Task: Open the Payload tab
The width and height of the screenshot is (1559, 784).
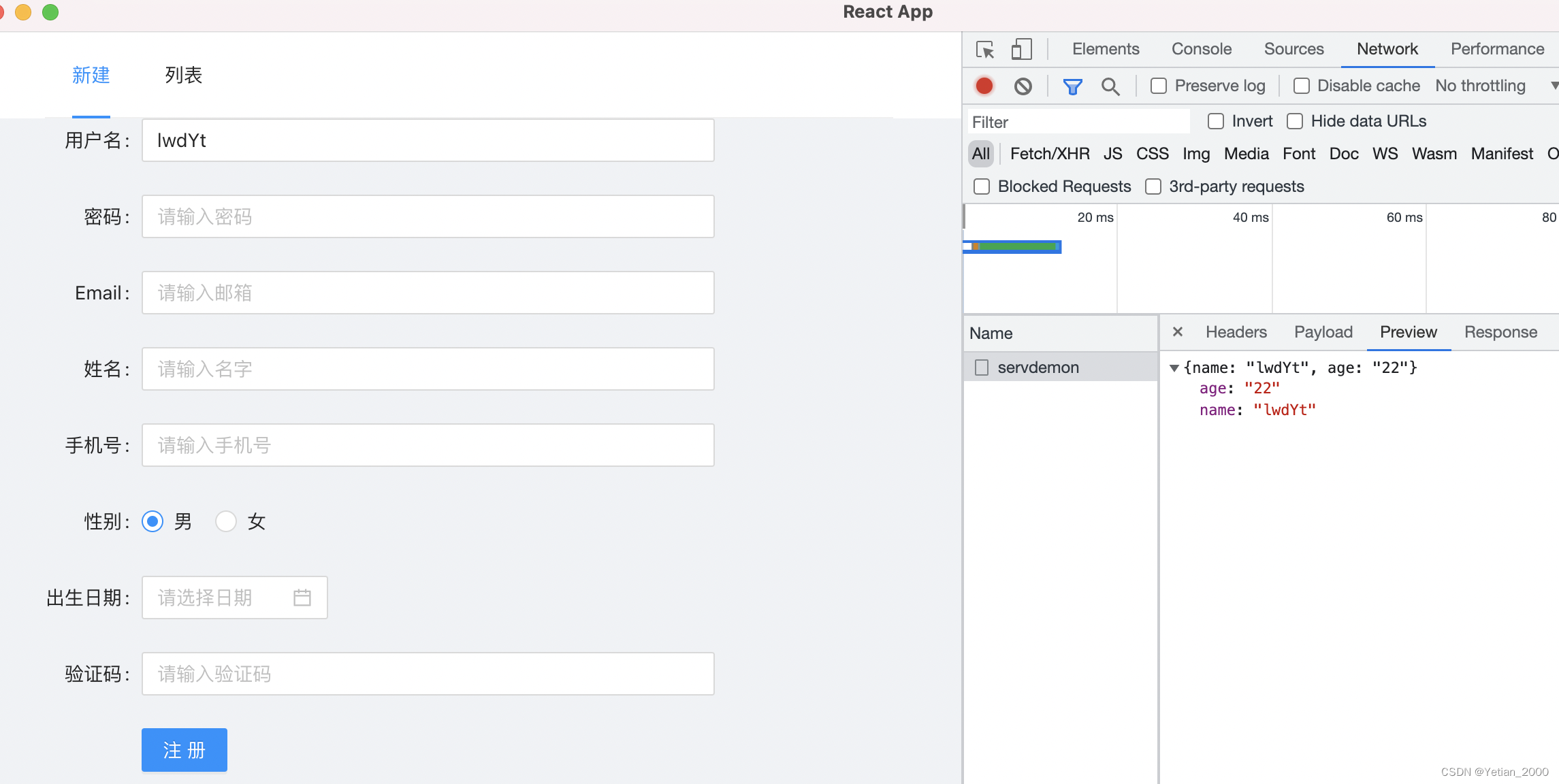Action: tap(1323, 332)
